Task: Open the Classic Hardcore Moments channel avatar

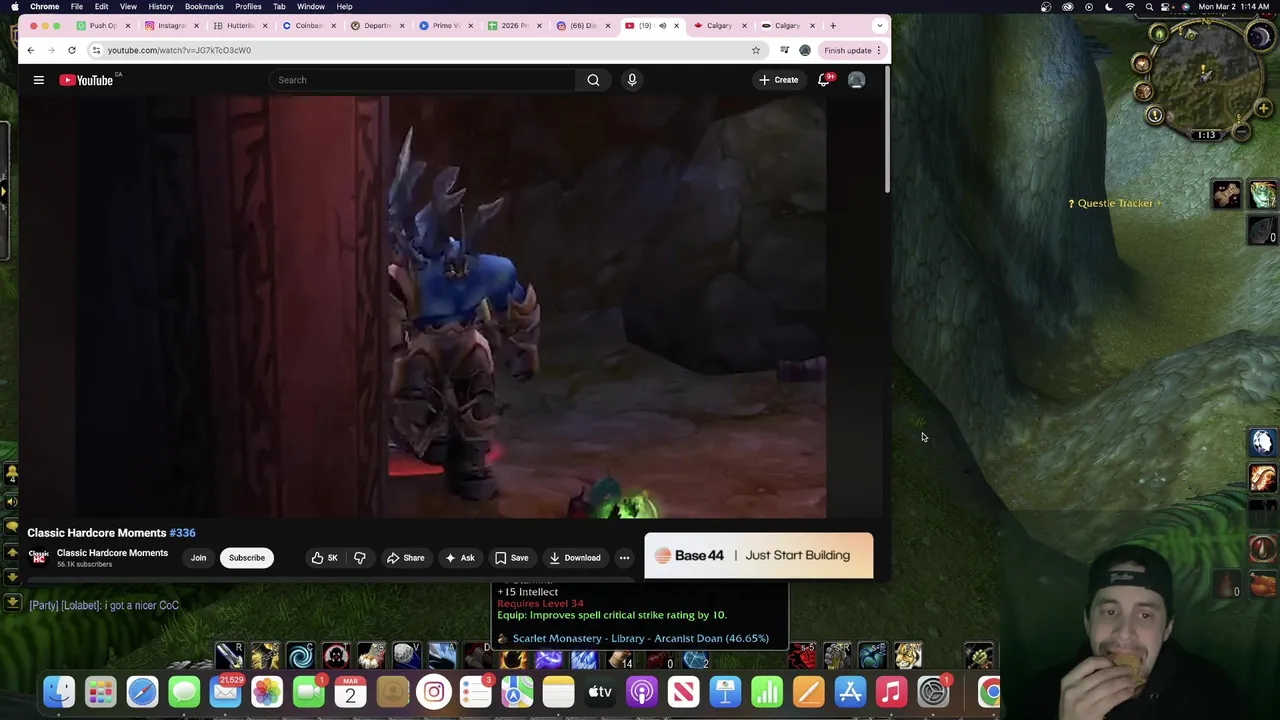Action: pos(39,557)
